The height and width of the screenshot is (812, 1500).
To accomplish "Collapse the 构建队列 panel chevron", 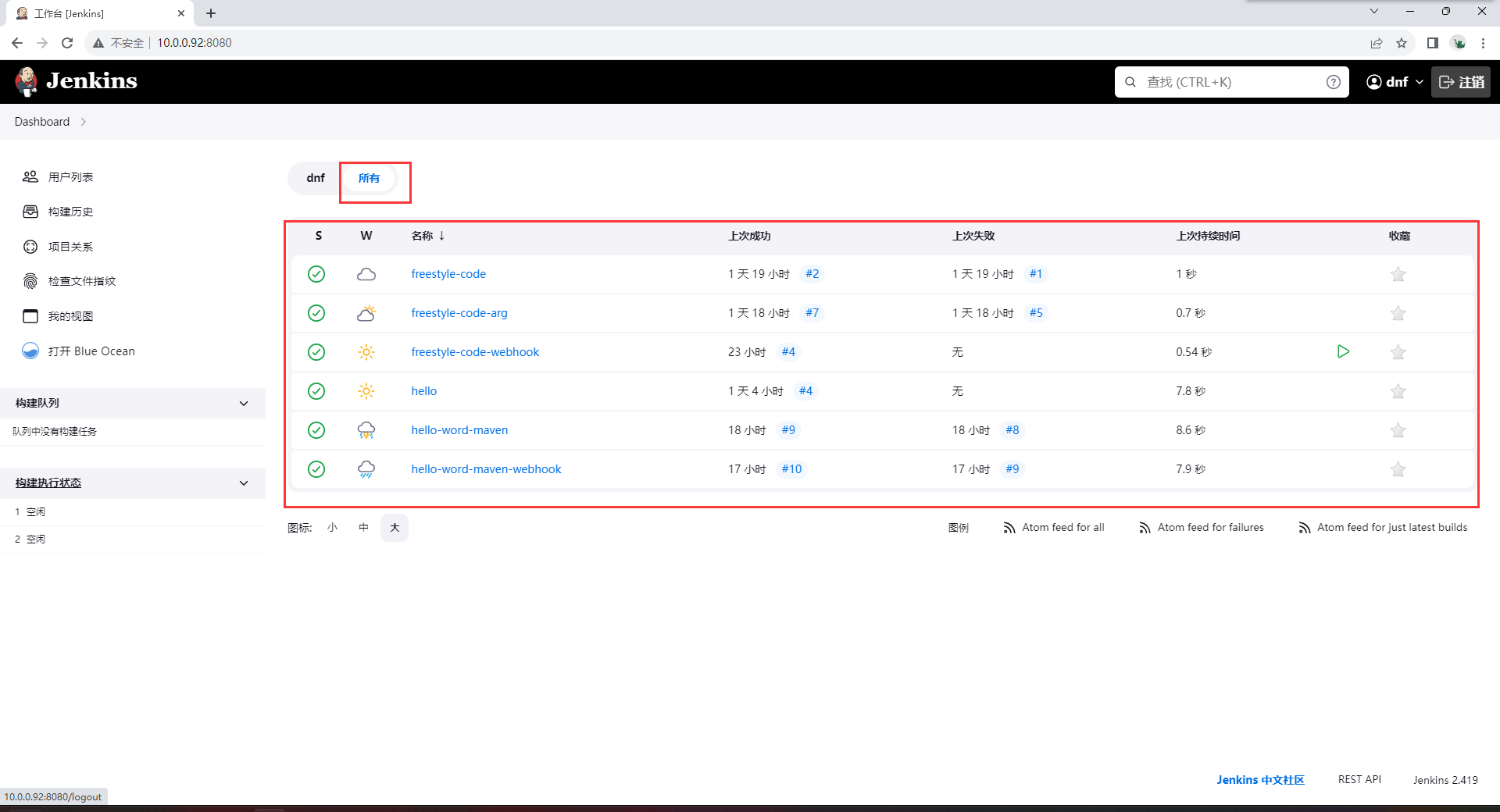I will coord(244,404).
